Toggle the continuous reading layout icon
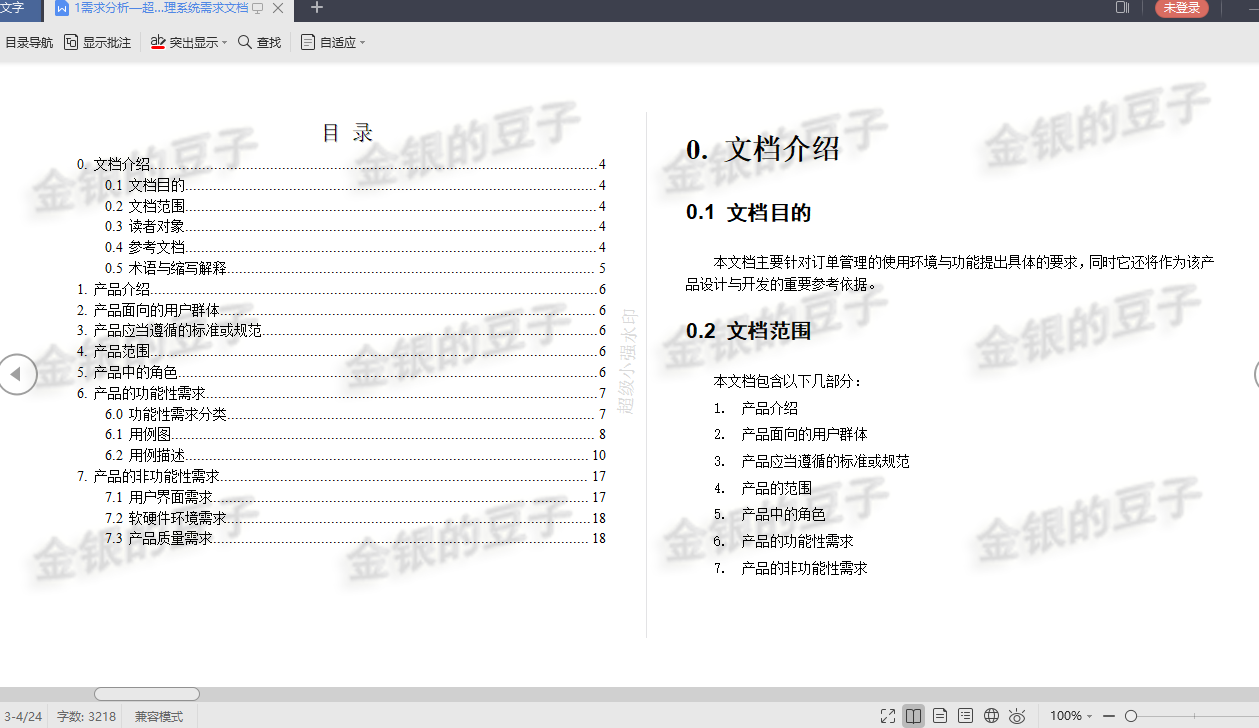The image size is (1259, 728). pyautogui.click(x=965, y=716)
